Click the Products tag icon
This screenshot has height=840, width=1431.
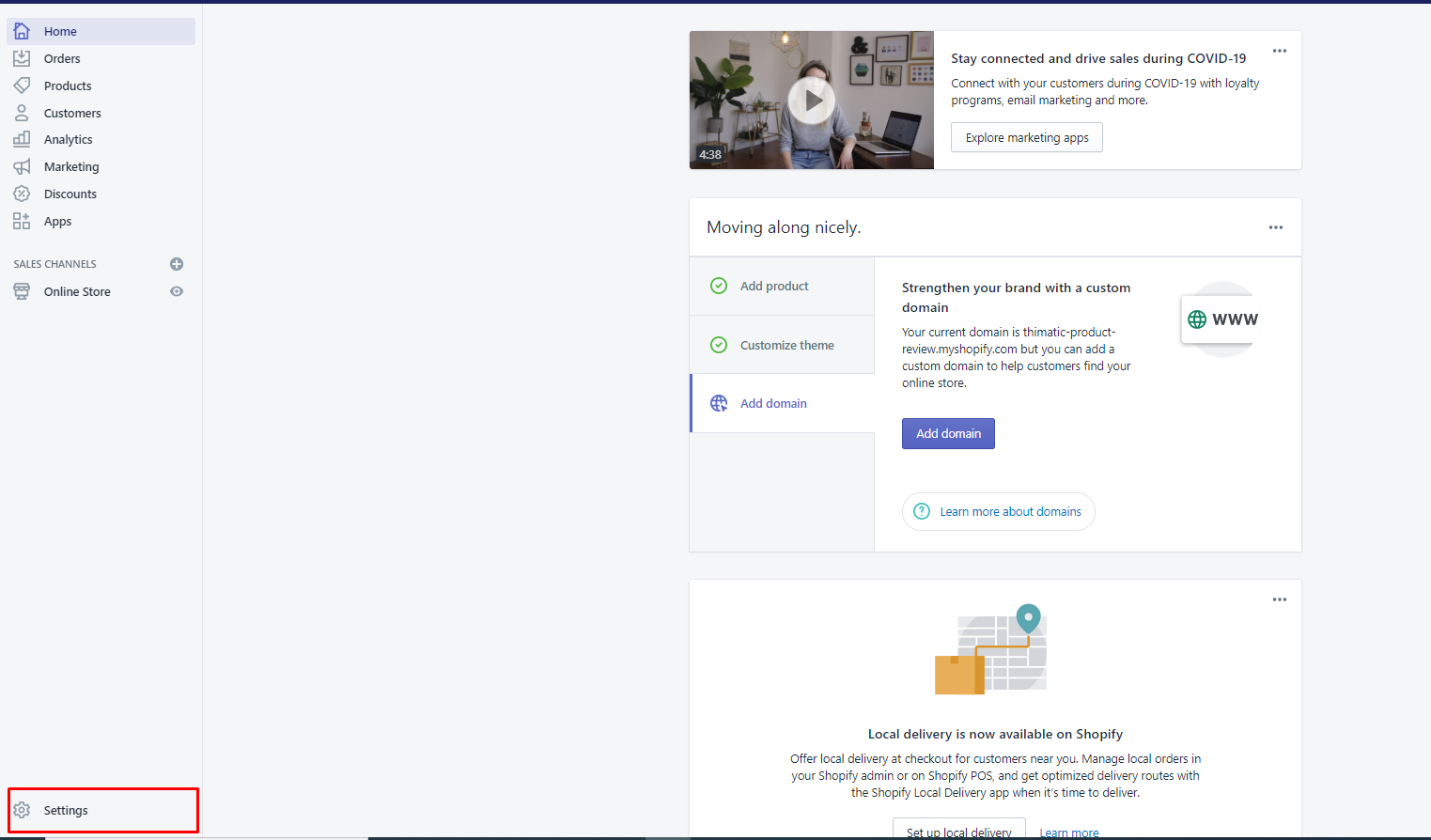22,86
